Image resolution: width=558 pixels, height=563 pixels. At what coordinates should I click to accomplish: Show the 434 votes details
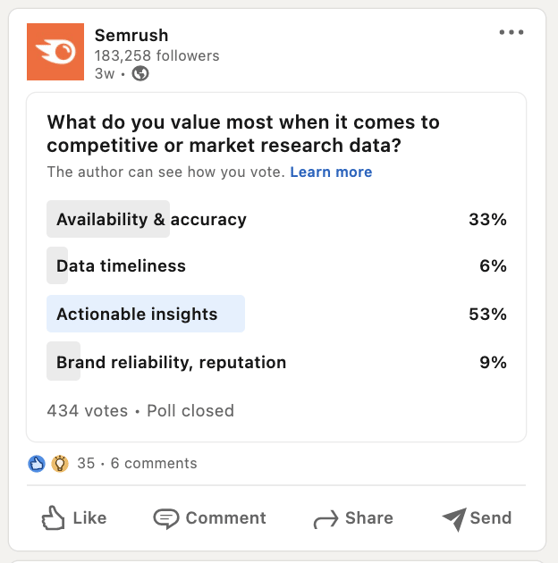coord(87,411)
